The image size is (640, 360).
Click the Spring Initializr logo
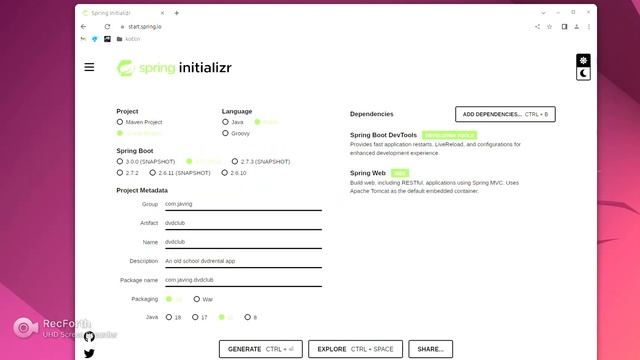click(x=174, y=68)
